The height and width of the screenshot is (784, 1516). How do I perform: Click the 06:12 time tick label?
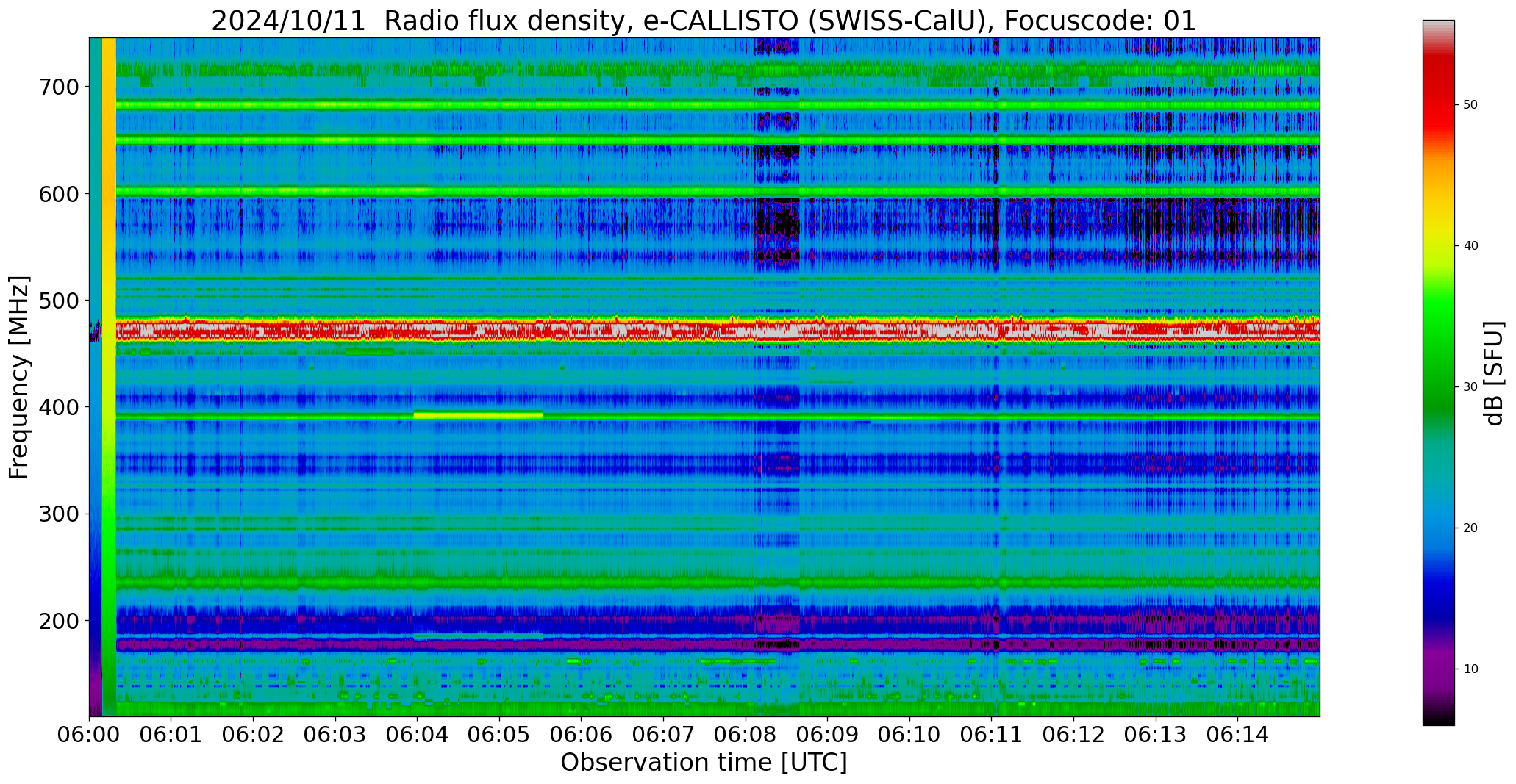click(x=1073, y=734)
